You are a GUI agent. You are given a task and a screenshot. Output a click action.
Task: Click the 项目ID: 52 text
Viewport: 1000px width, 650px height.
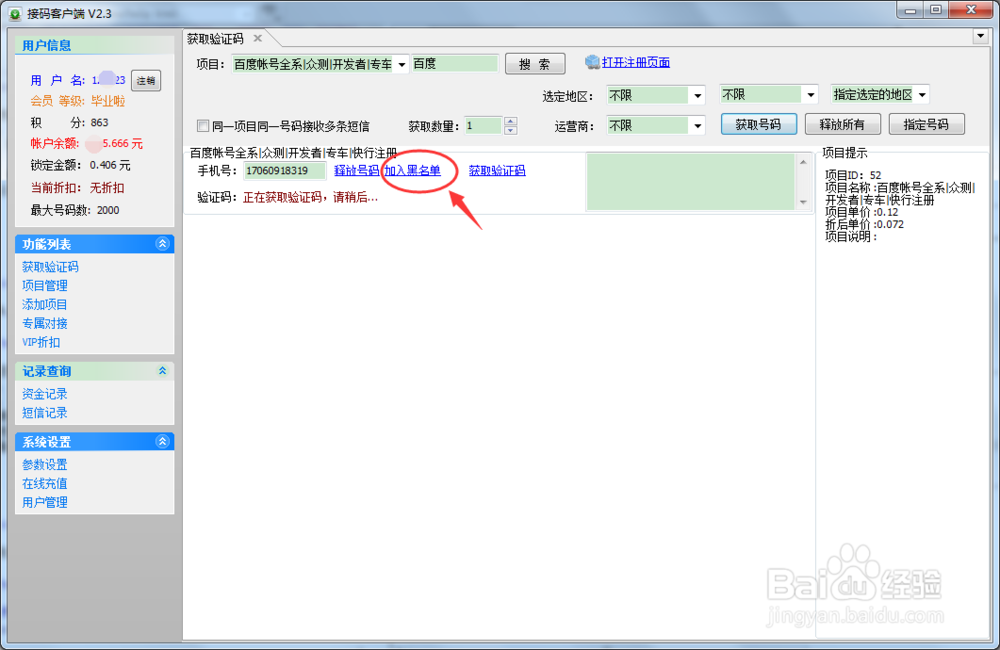point(853,175)
